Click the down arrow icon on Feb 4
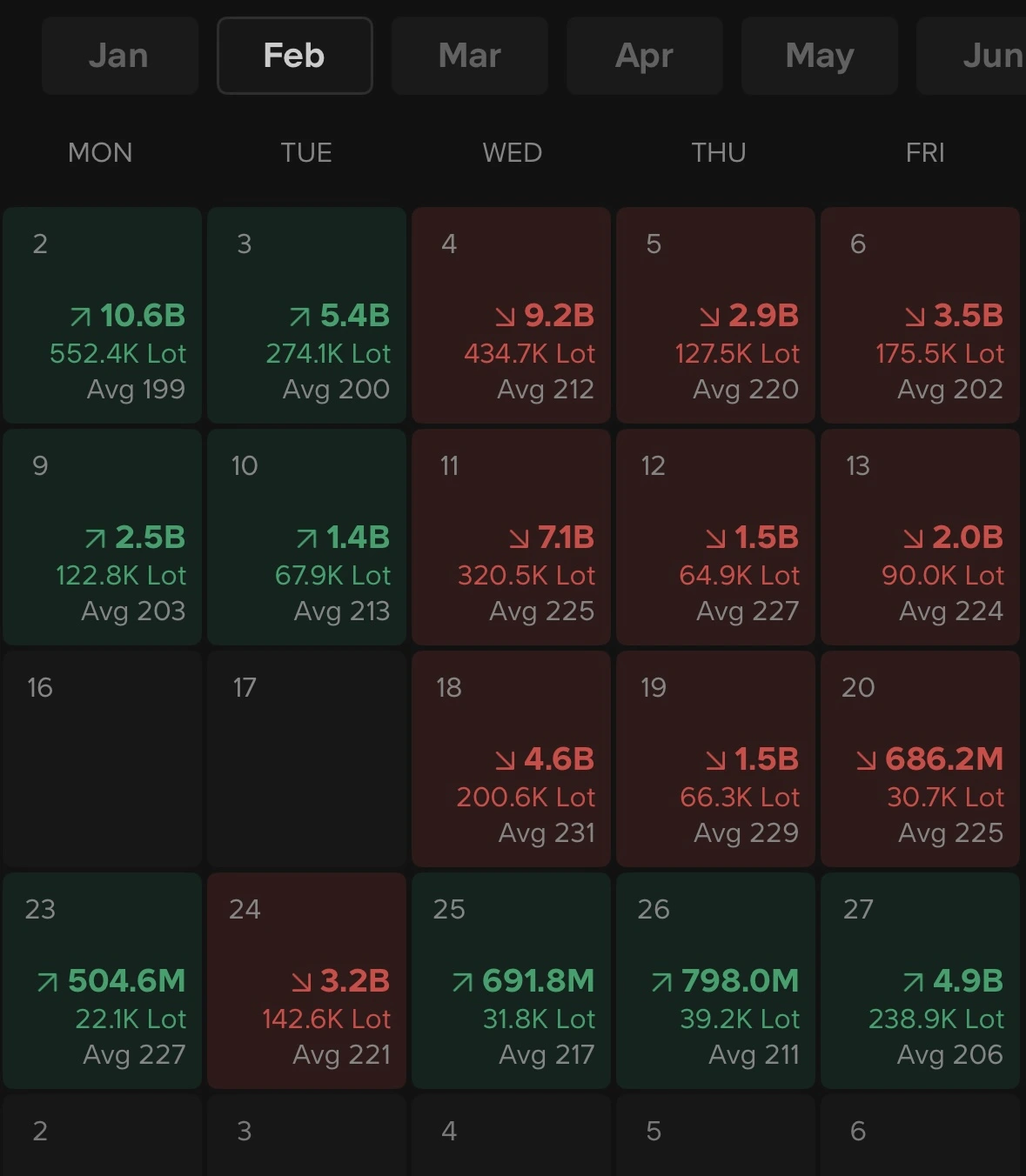The height and width of the screenshot is (1176, 1026). pos(505,317)
